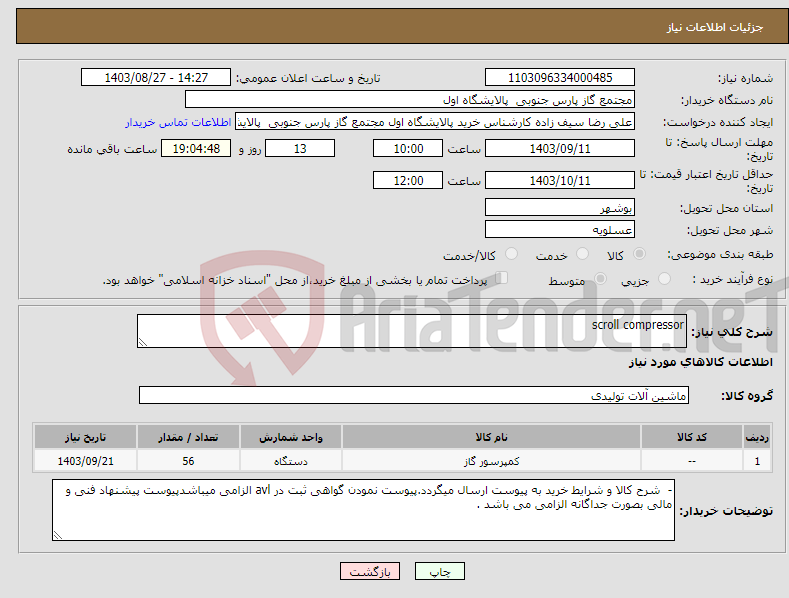Click the delivery city field عسلویه
789x598 pixels.
click(x=560, y=230)
